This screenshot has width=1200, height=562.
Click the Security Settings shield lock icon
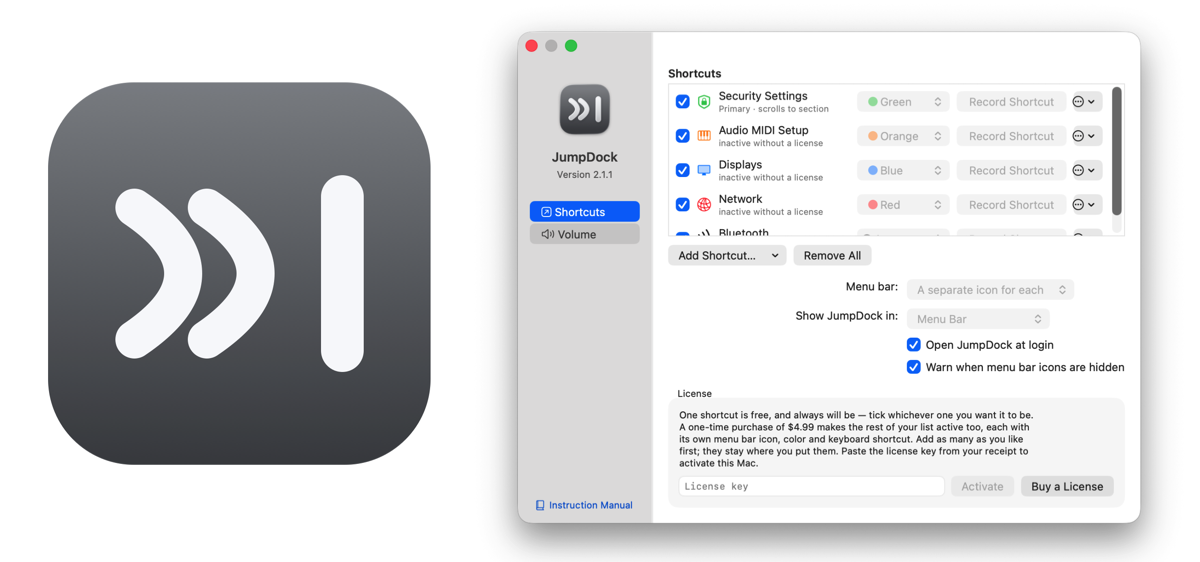(704, 102)
